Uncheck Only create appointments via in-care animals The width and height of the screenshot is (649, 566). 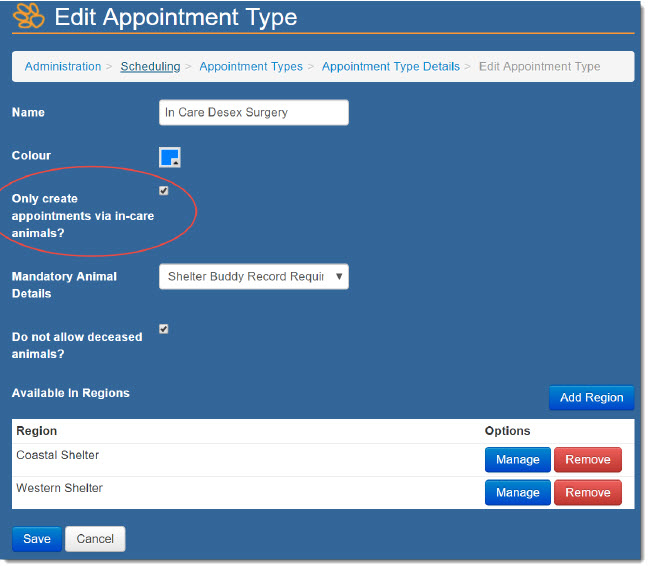tap(164, 191)
